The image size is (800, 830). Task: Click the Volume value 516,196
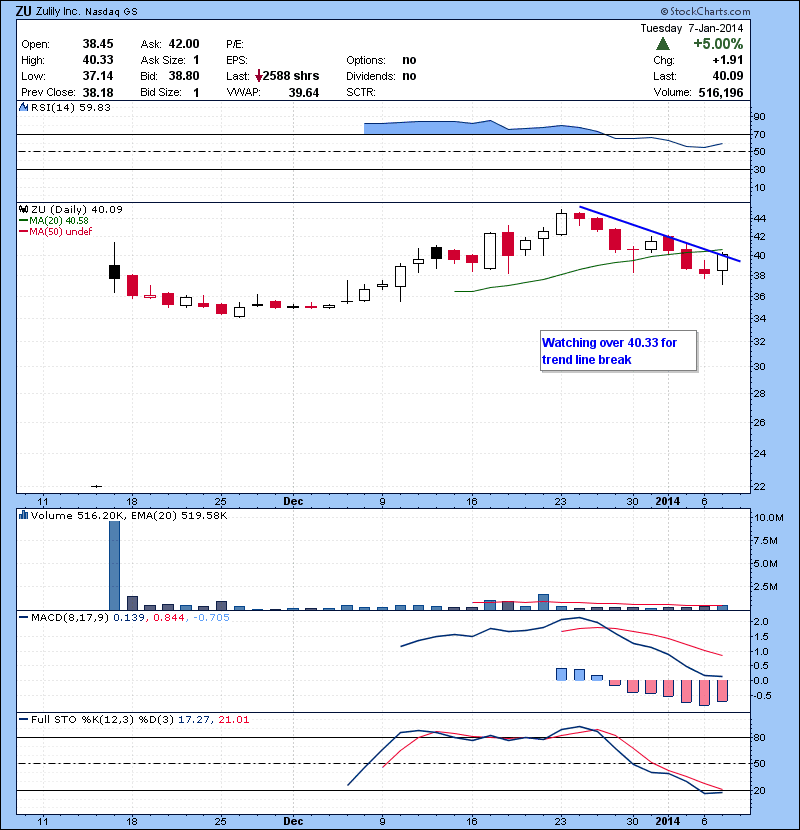[721, 93]
